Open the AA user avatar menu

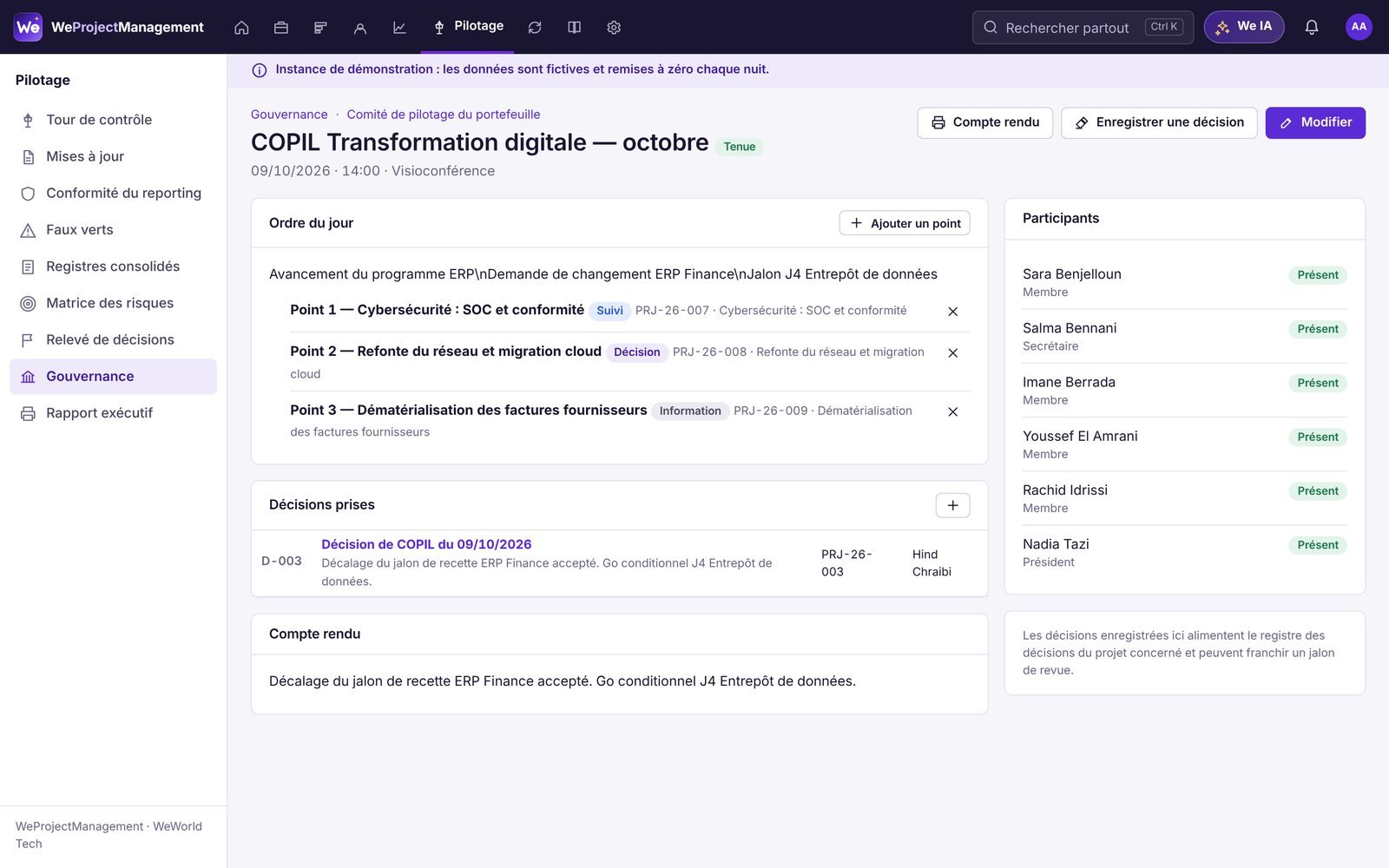[x=1359, y=27]
